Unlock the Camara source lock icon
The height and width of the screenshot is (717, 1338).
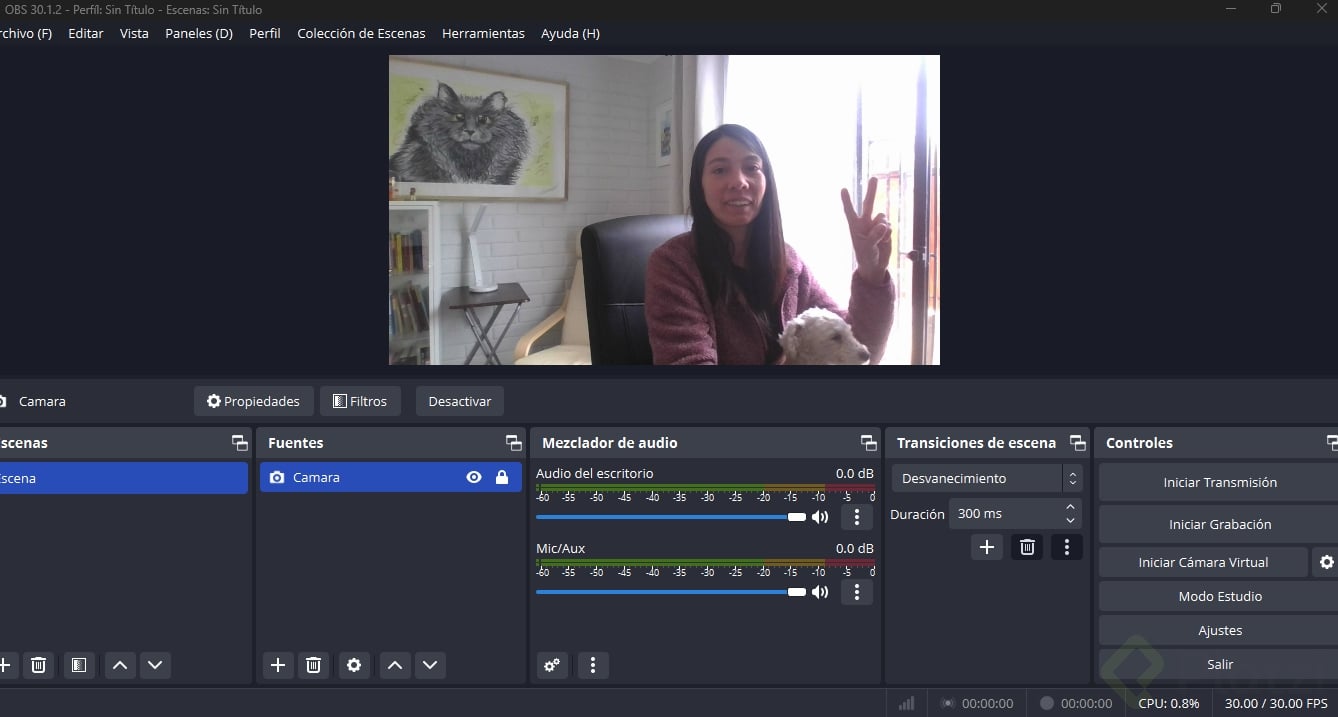pyautogui.click(x=502, y=478)
